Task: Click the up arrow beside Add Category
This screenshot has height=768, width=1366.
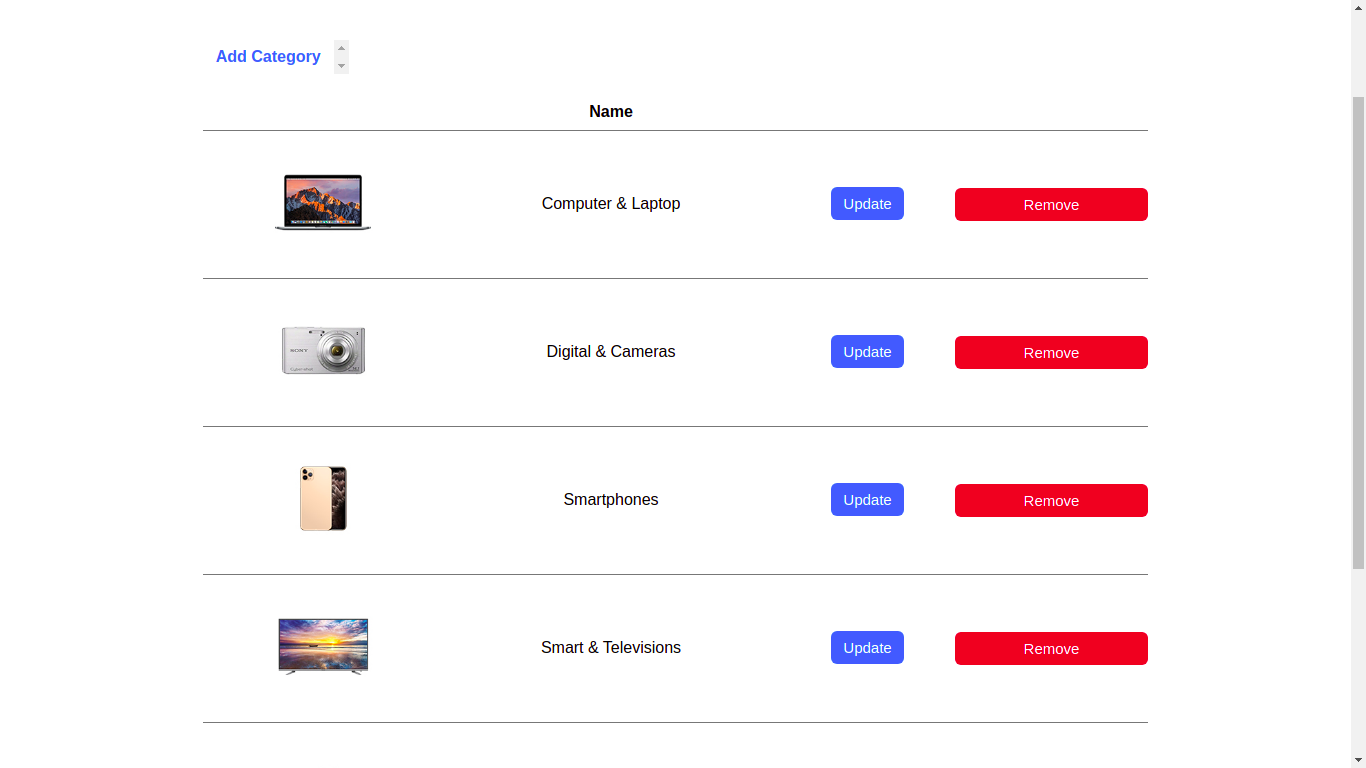Action: [x=341, y=48]
